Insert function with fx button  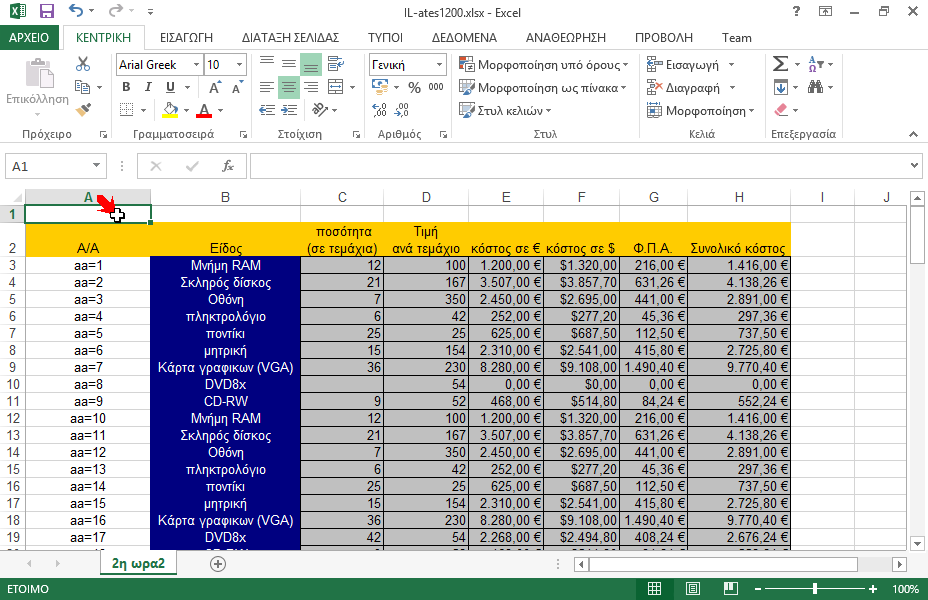tap(228, 166)
